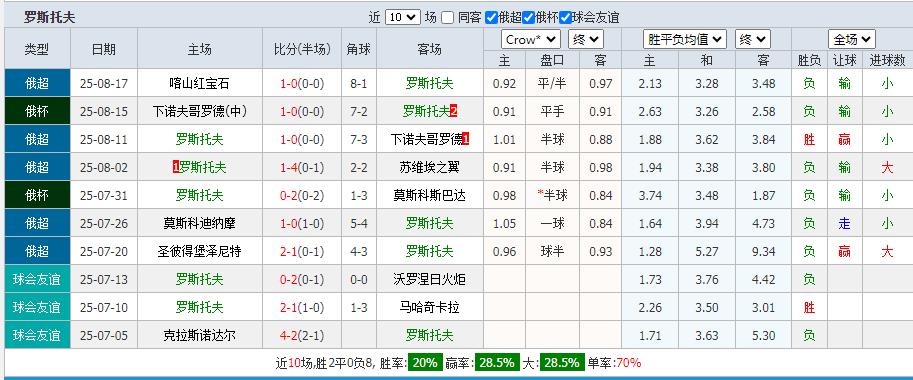Click the 28.5% 大 rate badge
The width and height of the screenshot is (913, 380).
pyautogui.click(x=562, y=363)
